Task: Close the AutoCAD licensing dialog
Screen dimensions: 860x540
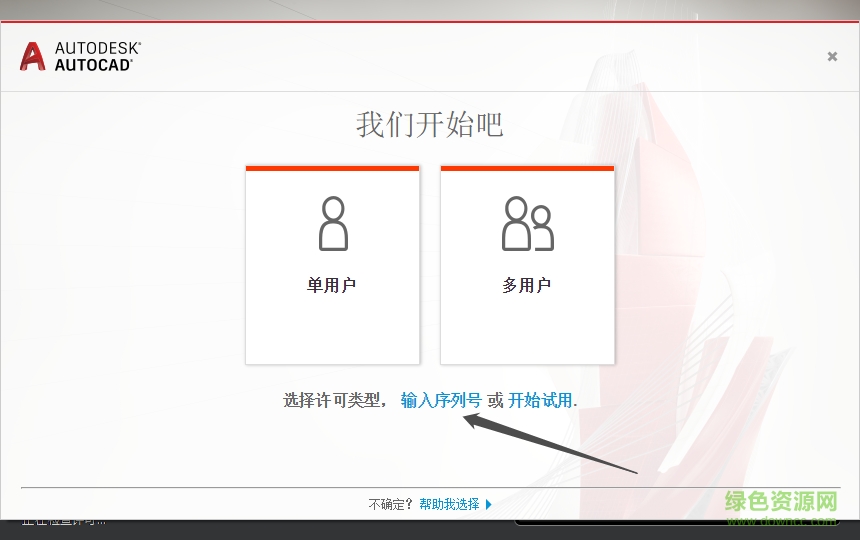Action: point(832,57)
